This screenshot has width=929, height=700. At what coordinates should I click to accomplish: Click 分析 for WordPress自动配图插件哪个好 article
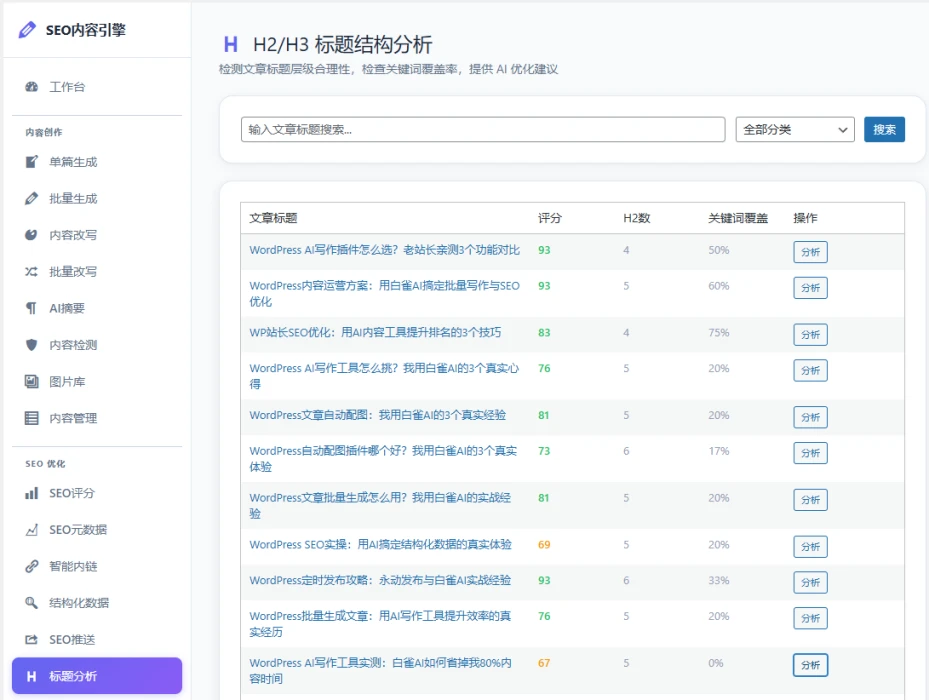[x=810, y=453]
